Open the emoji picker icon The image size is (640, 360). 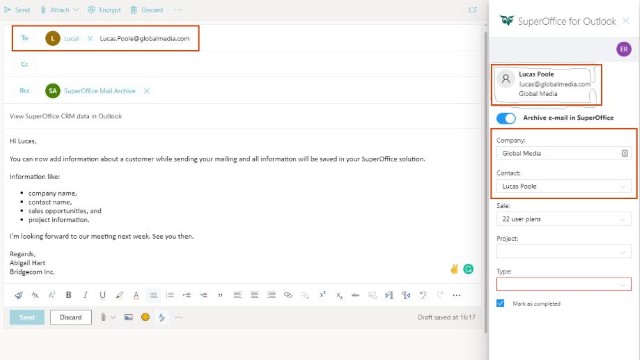tap(145, 317)
